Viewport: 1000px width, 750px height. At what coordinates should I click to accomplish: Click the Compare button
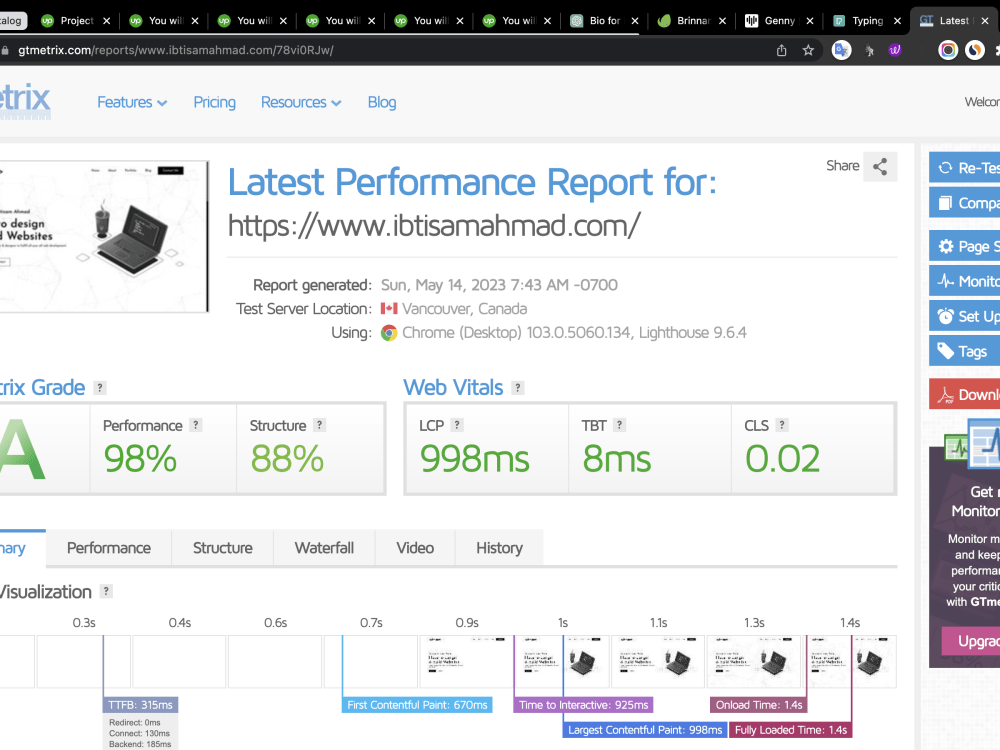pyautogui.click(x=964, y=203)
